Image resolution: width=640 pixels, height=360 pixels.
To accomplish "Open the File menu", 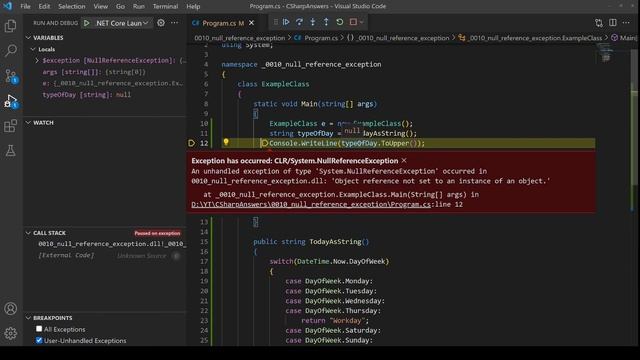I will tap(25, 7).
